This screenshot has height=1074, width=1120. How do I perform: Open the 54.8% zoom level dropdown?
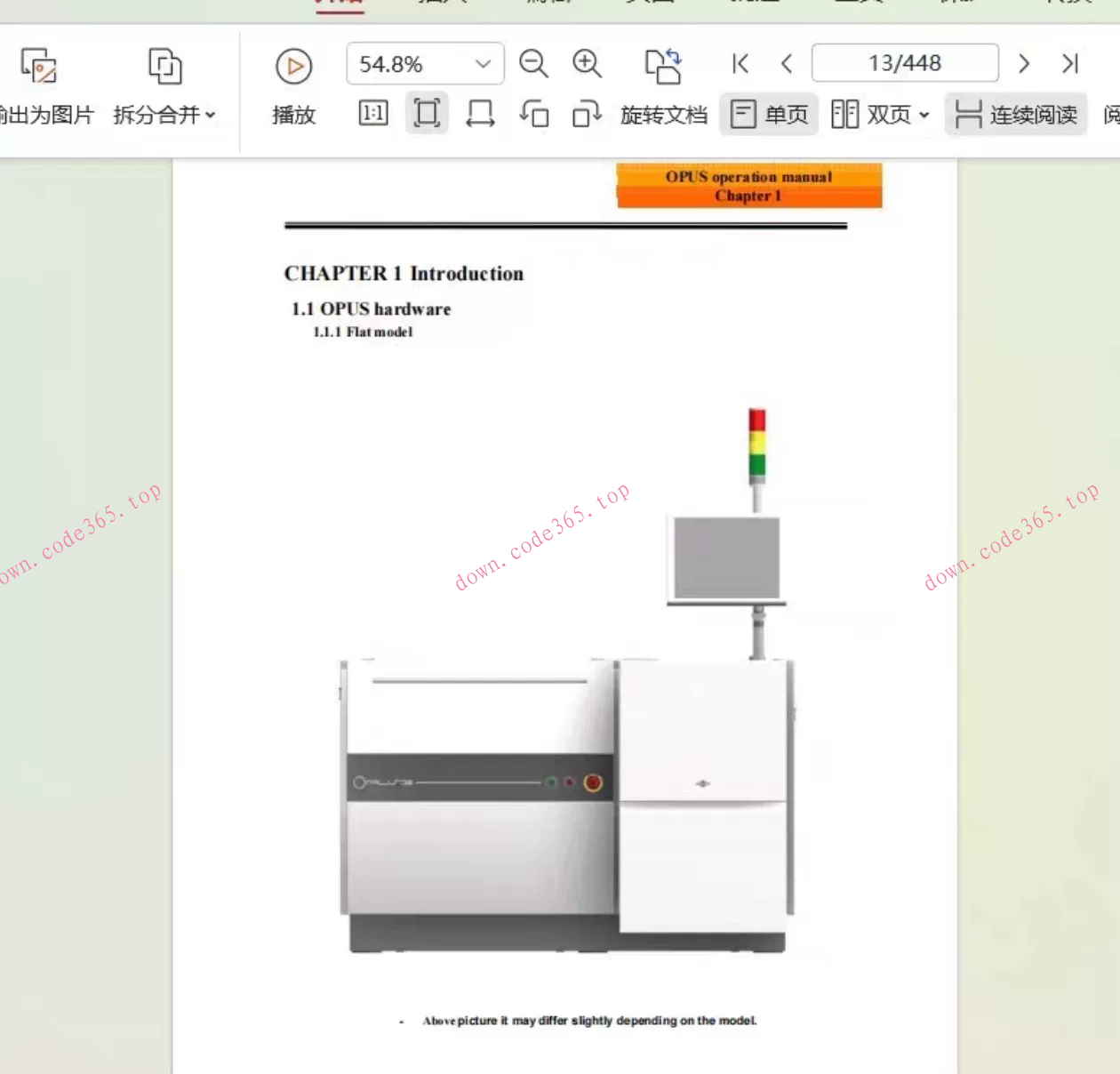click(x=425, y=64)
